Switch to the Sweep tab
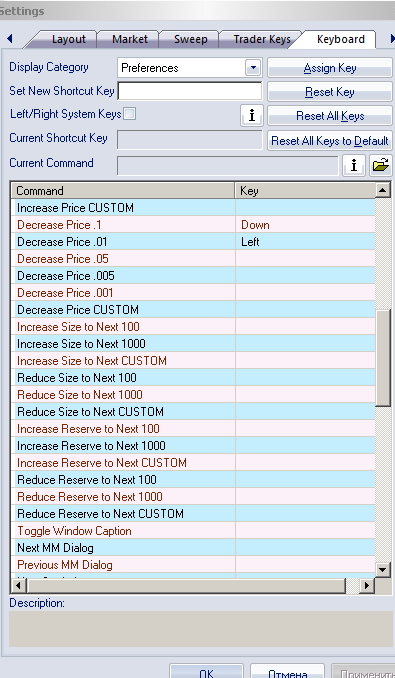The height and width of the screenshot is (678, 395). coord(190,39)
